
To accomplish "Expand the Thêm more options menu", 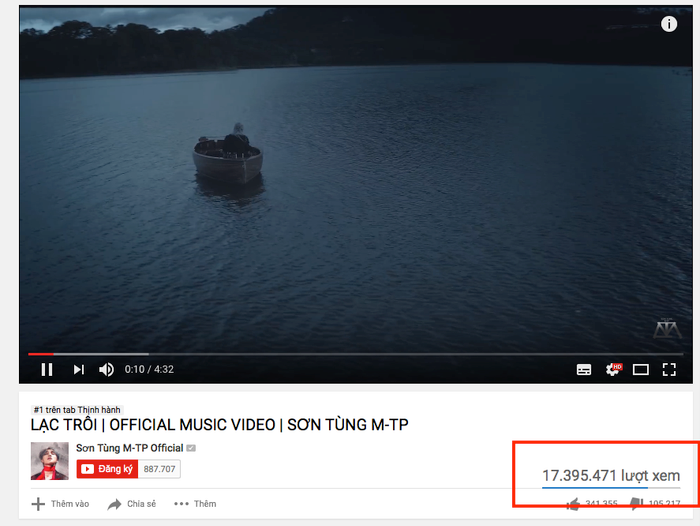I will pyautogui.click(x=196, y=504).
